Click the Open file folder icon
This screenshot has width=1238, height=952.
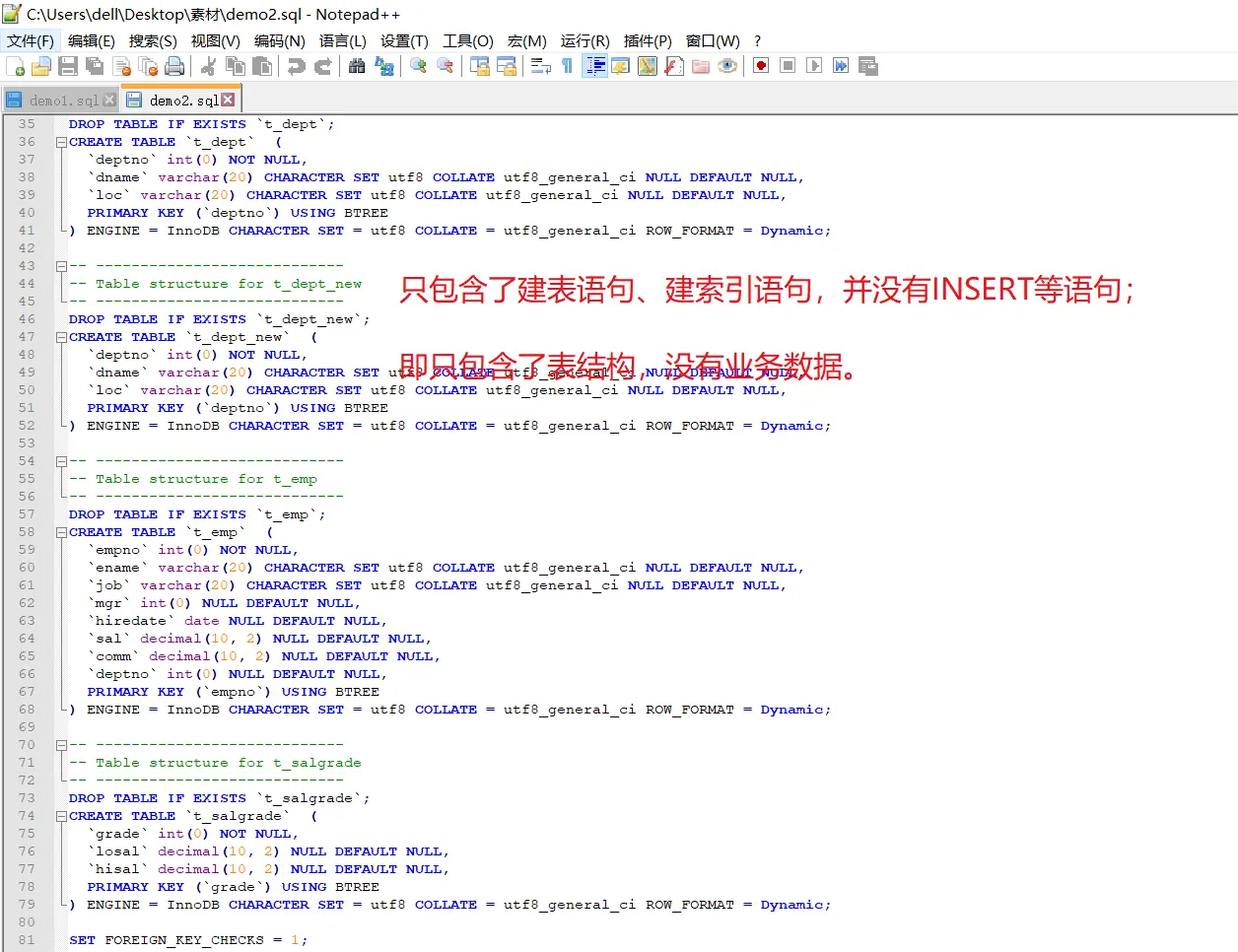[x=41, y=66]
